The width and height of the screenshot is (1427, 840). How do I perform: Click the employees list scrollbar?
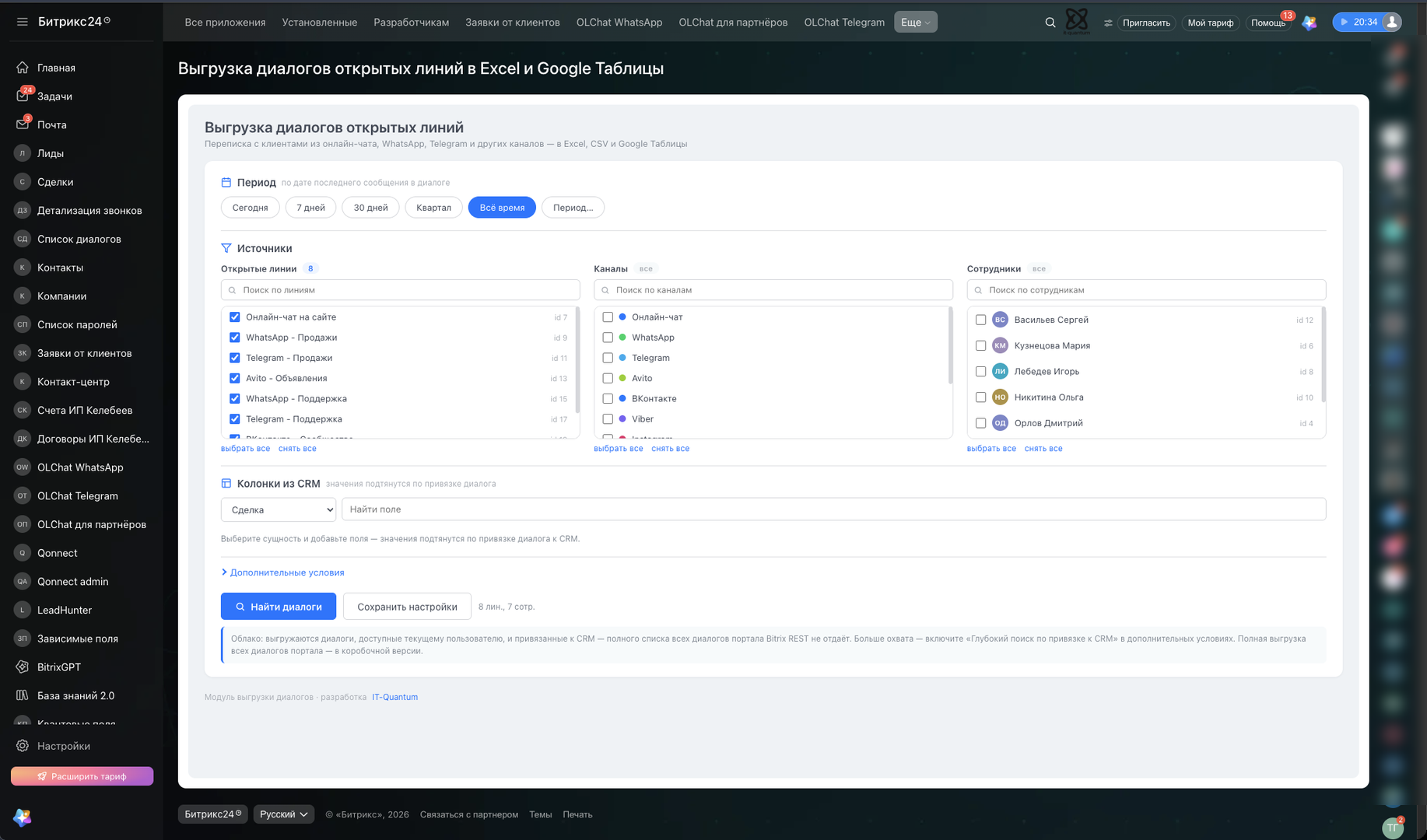tap(1324, 355)
